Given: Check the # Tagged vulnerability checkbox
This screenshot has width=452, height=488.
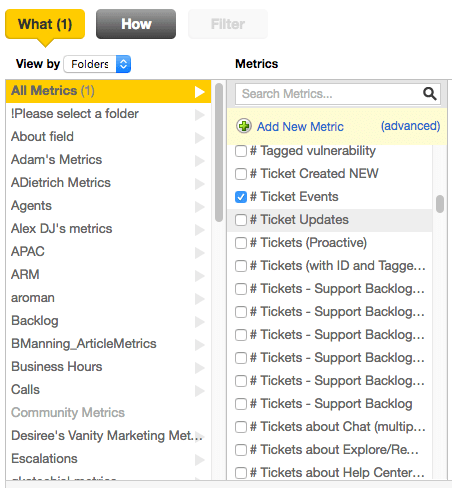Looking at the screenshot, I should [x=241, y=151].
